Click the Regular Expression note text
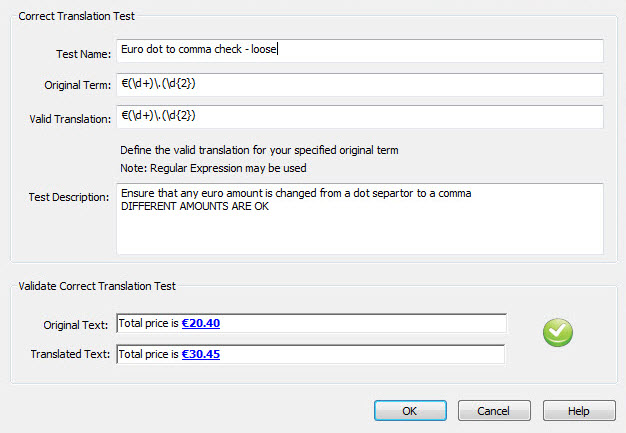626x433 pixels. click(x=212, y=167)
